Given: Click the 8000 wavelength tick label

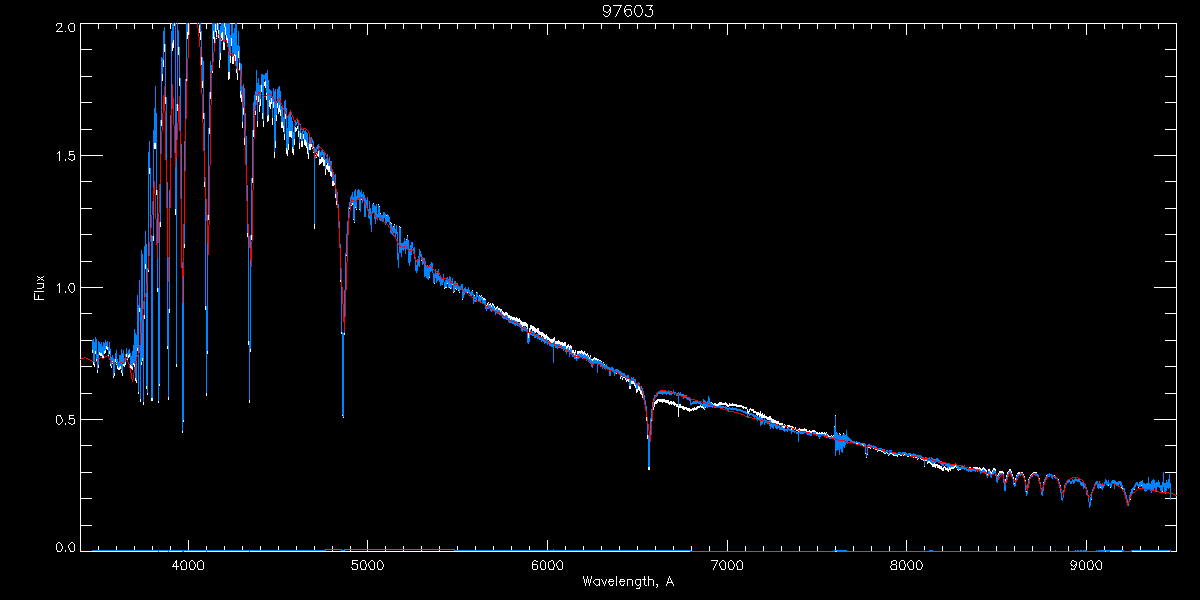Looking at the screenshot, I should [906, 565].
